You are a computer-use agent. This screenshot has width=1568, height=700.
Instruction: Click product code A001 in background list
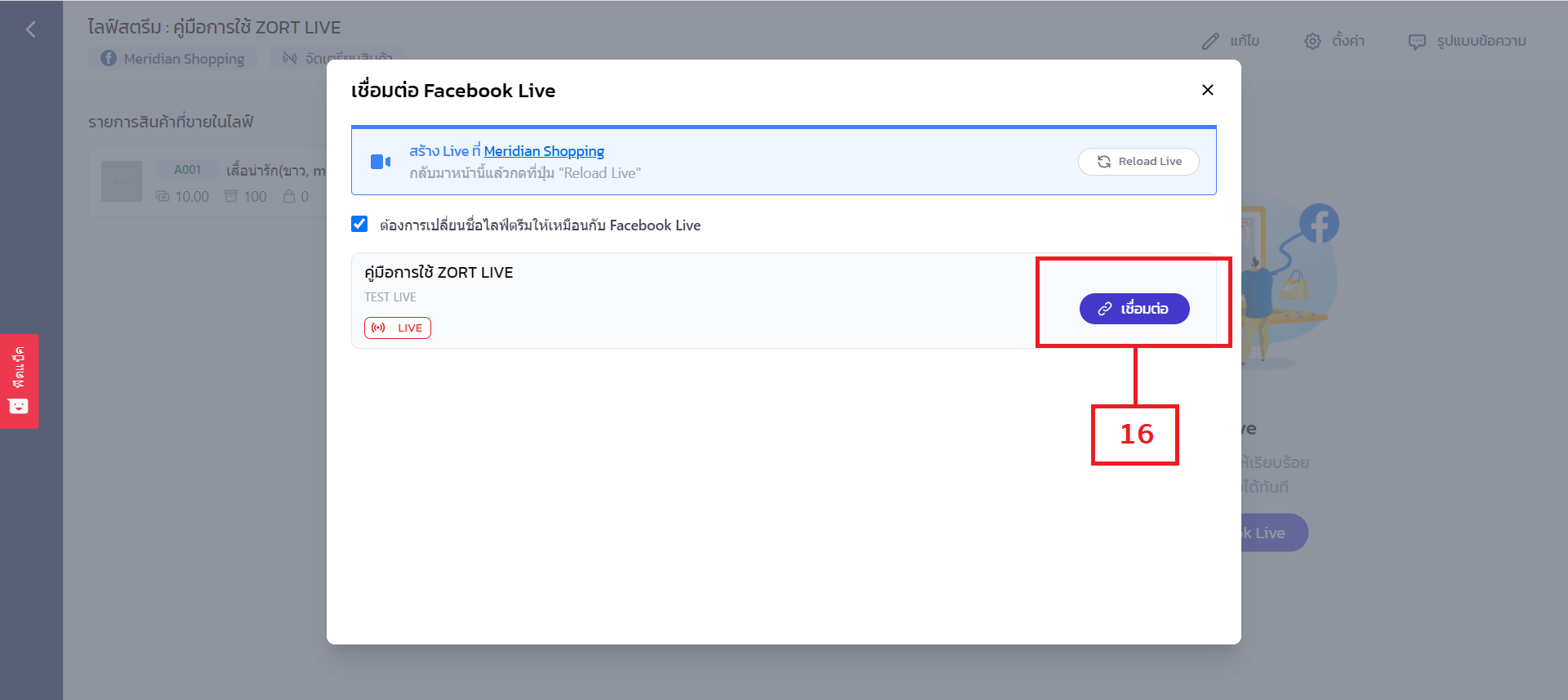[x=188, y=170]
